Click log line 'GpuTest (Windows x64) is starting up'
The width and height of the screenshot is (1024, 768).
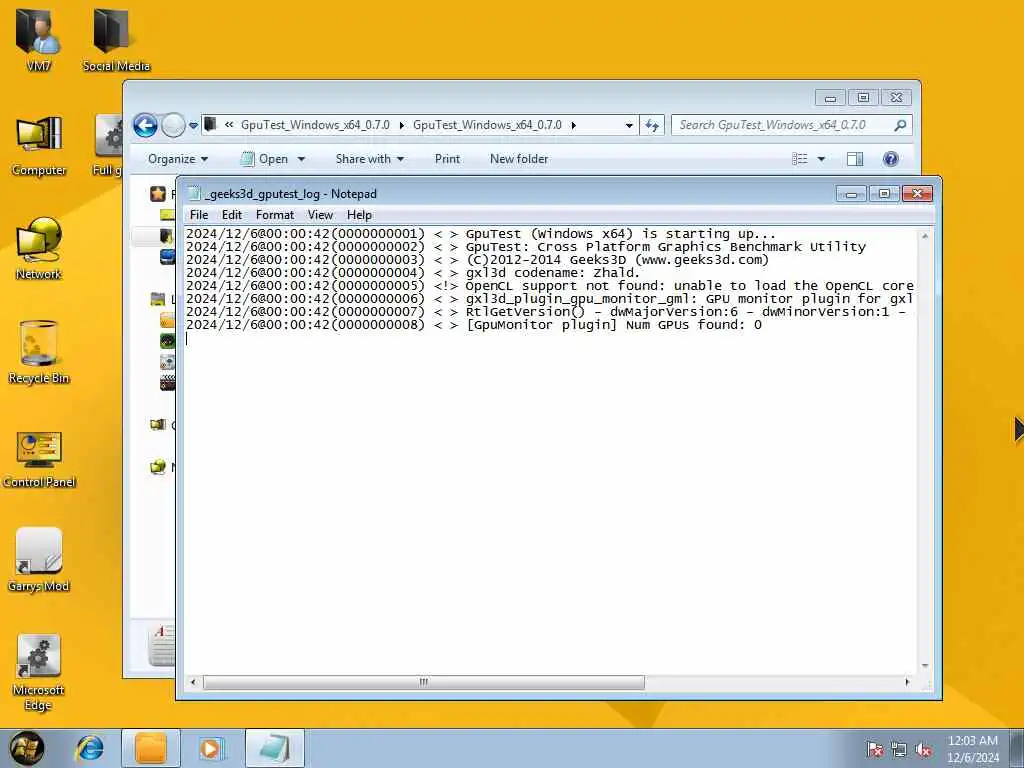pos(481,233)
